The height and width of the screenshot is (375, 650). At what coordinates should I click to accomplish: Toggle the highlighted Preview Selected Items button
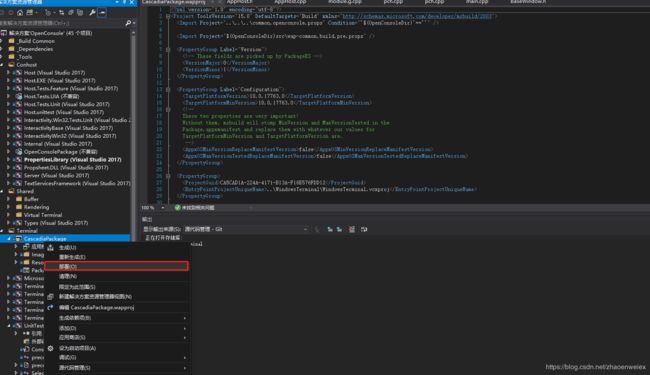click(102, 13)
